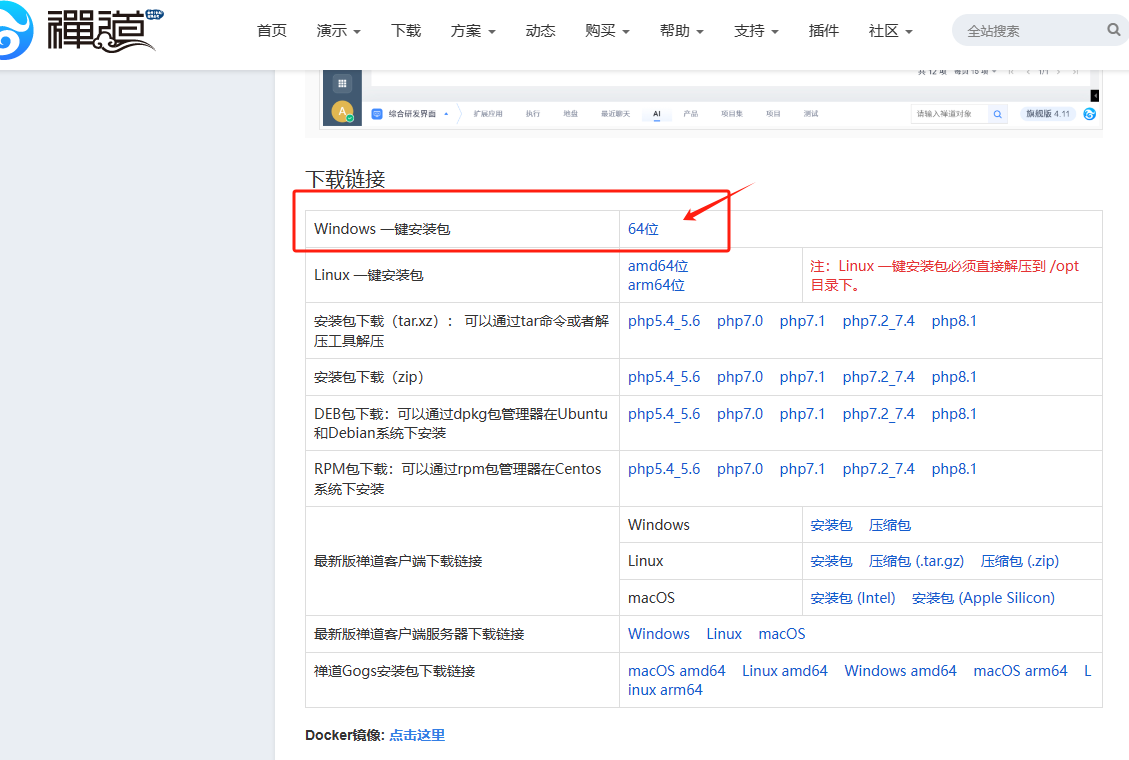Click Windows client 压缩包 link
Screen dimensions: 1129x760
(x=890, y=525)
